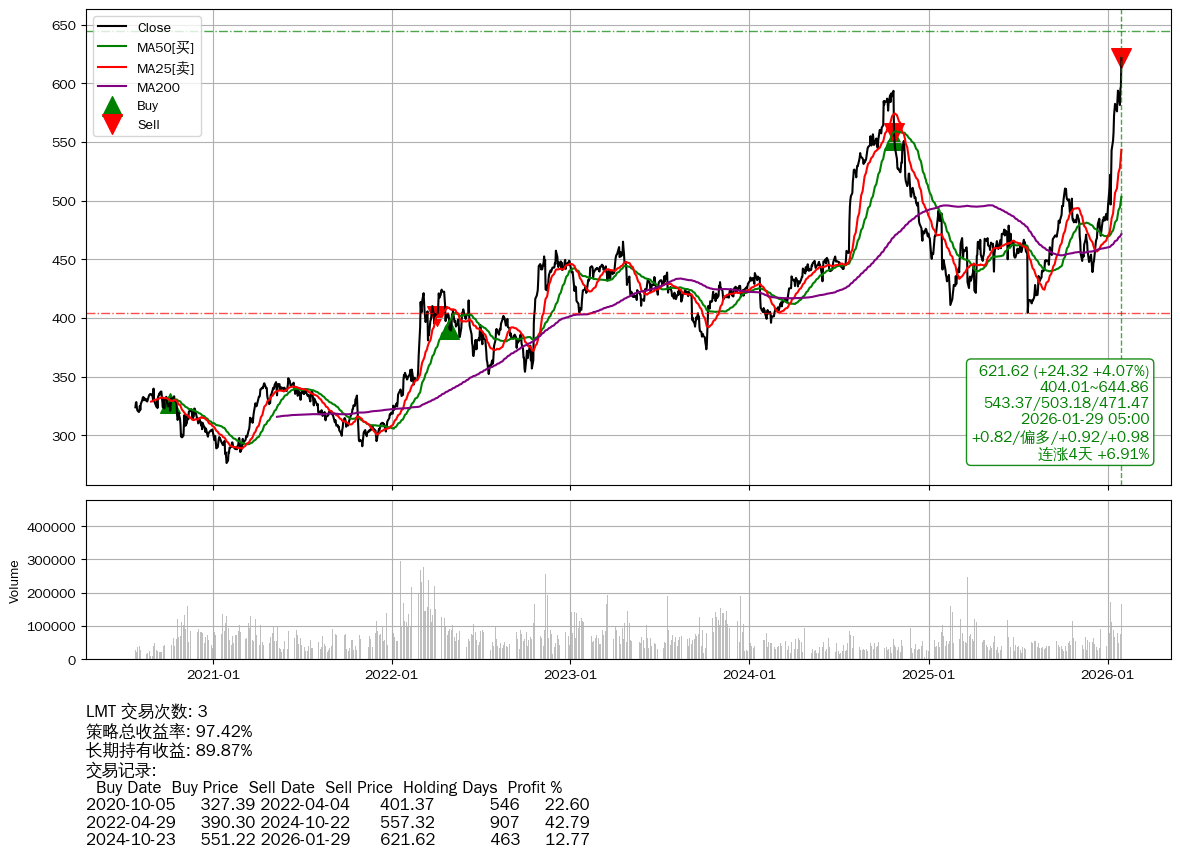1180x857 pixels.
Task: Click the 策略总收益率 97.42% summary line
Action: 169,731
